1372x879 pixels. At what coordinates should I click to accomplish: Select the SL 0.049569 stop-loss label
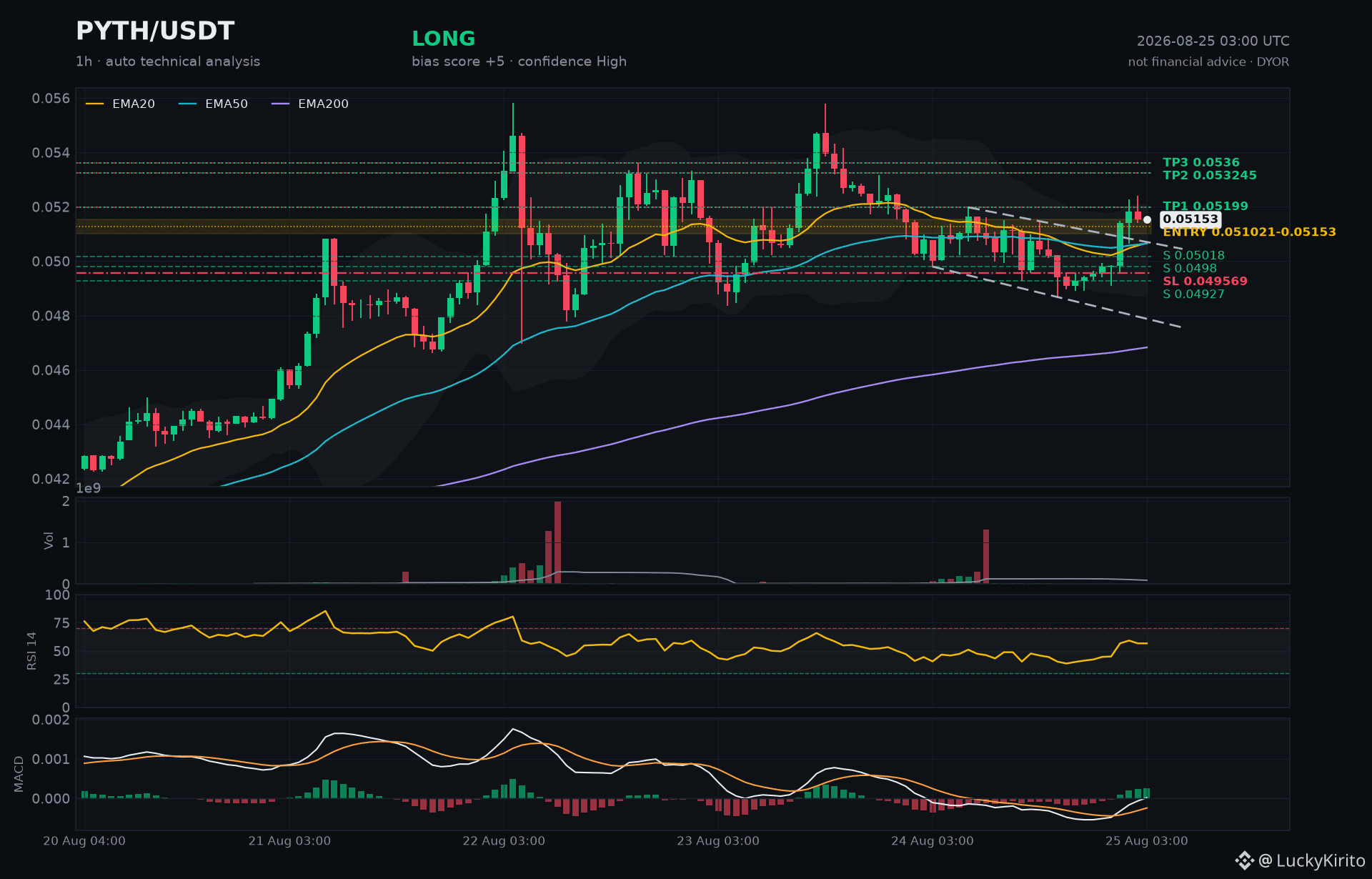tap(1205, 282)
